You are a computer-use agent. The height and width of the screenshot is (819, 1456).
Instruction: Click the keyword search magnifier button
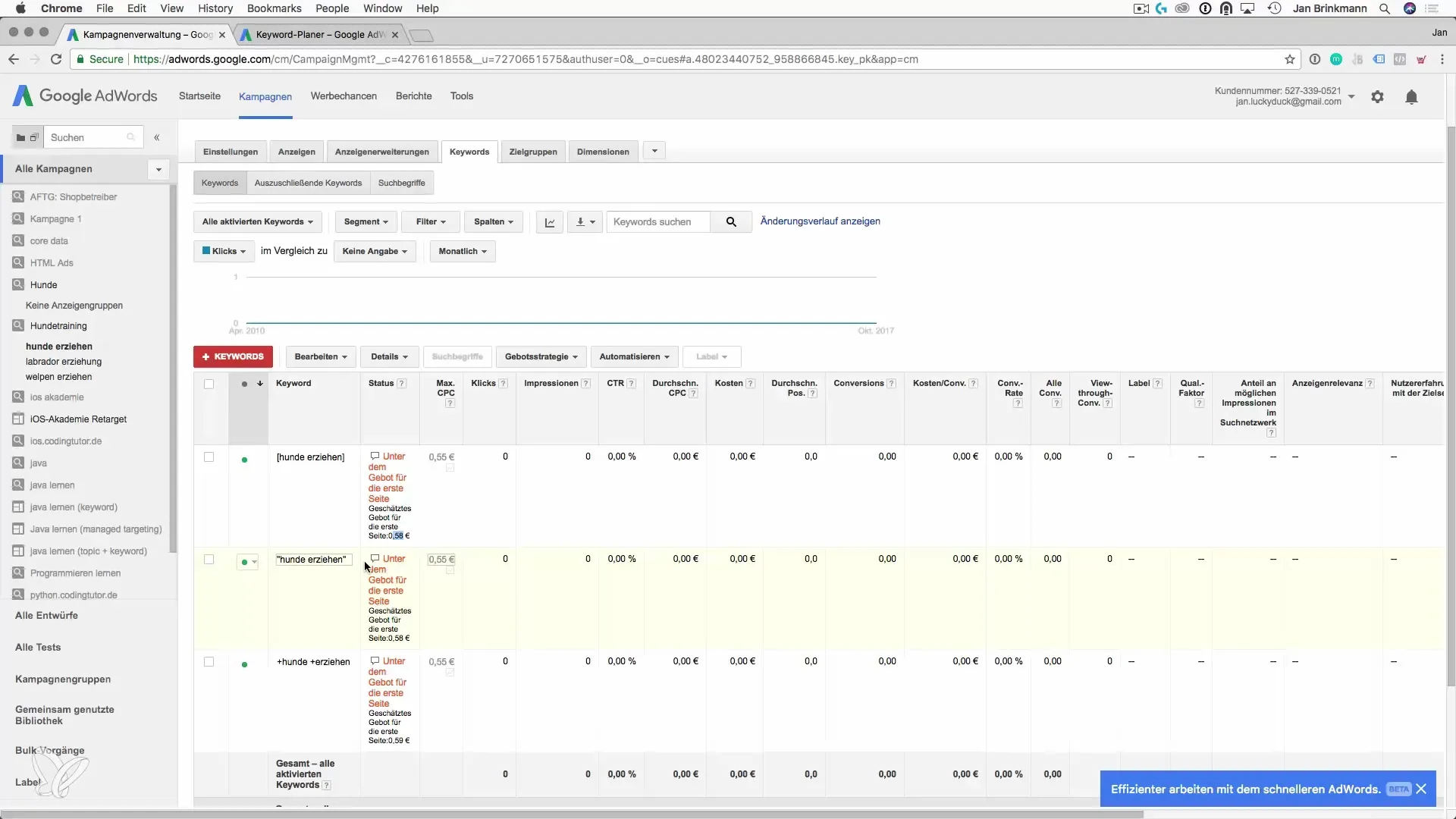tap(731, 222)
